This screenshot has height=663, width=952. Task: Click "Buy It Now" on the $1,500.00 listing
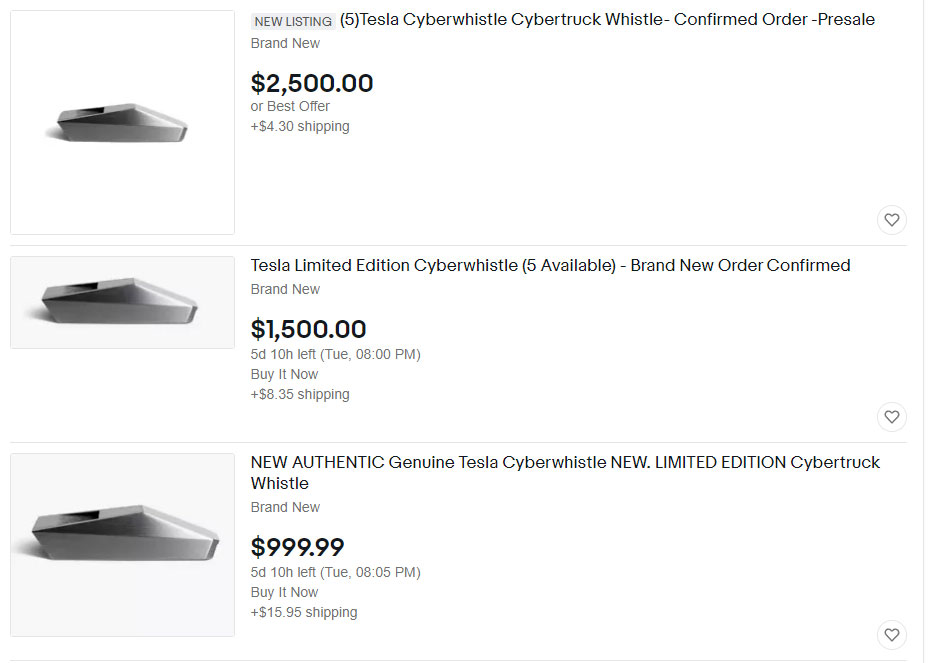[x=284, y=375]
